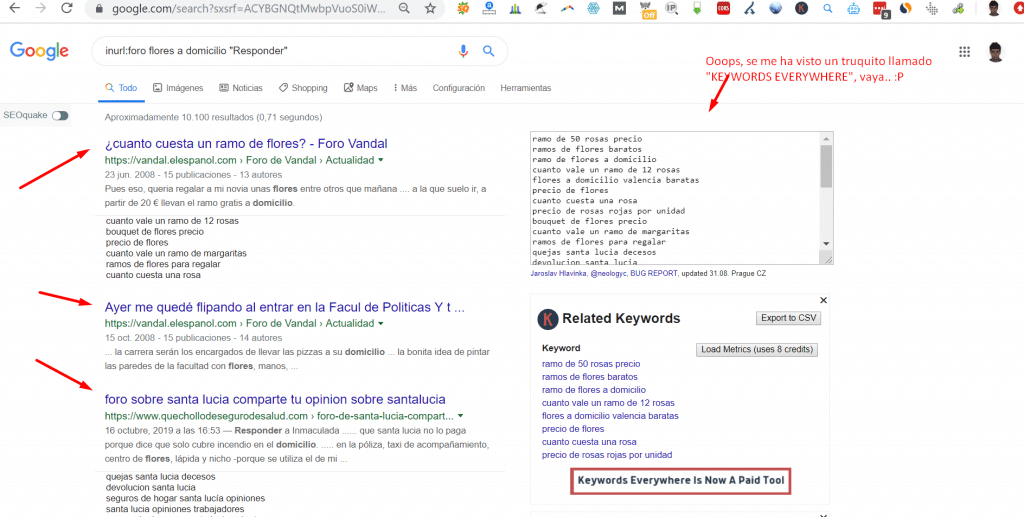Click the Google voice search microphone icon
This screenshot has height=517, width=1024.
tap(463, 51)
